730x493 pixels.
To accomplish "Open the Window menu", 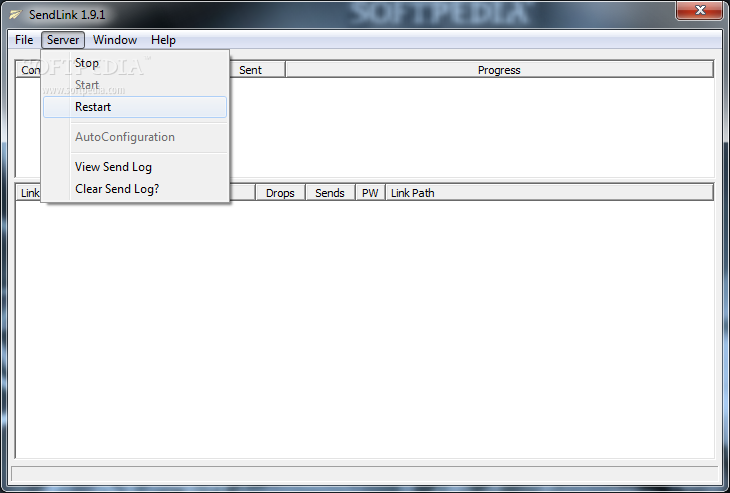I will [115, 40].
